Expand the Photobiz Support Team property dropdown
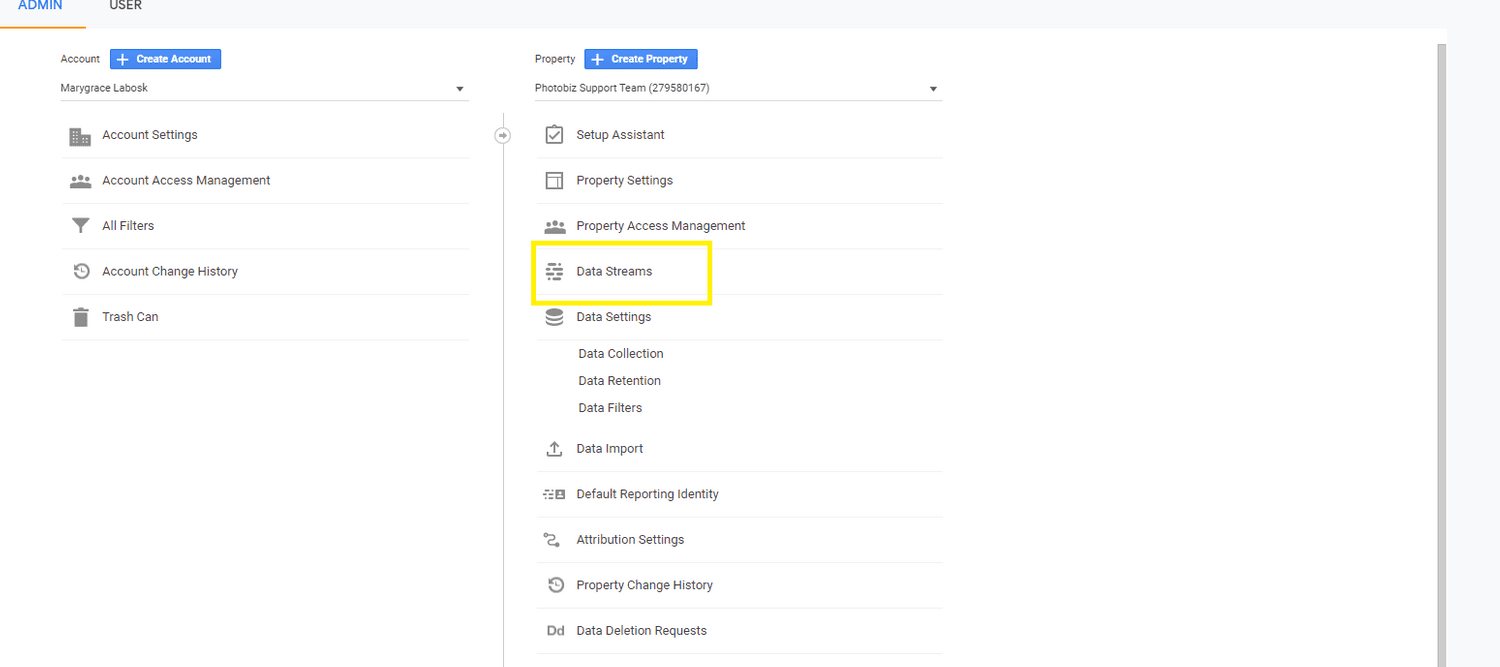 (x=932, y=88)
